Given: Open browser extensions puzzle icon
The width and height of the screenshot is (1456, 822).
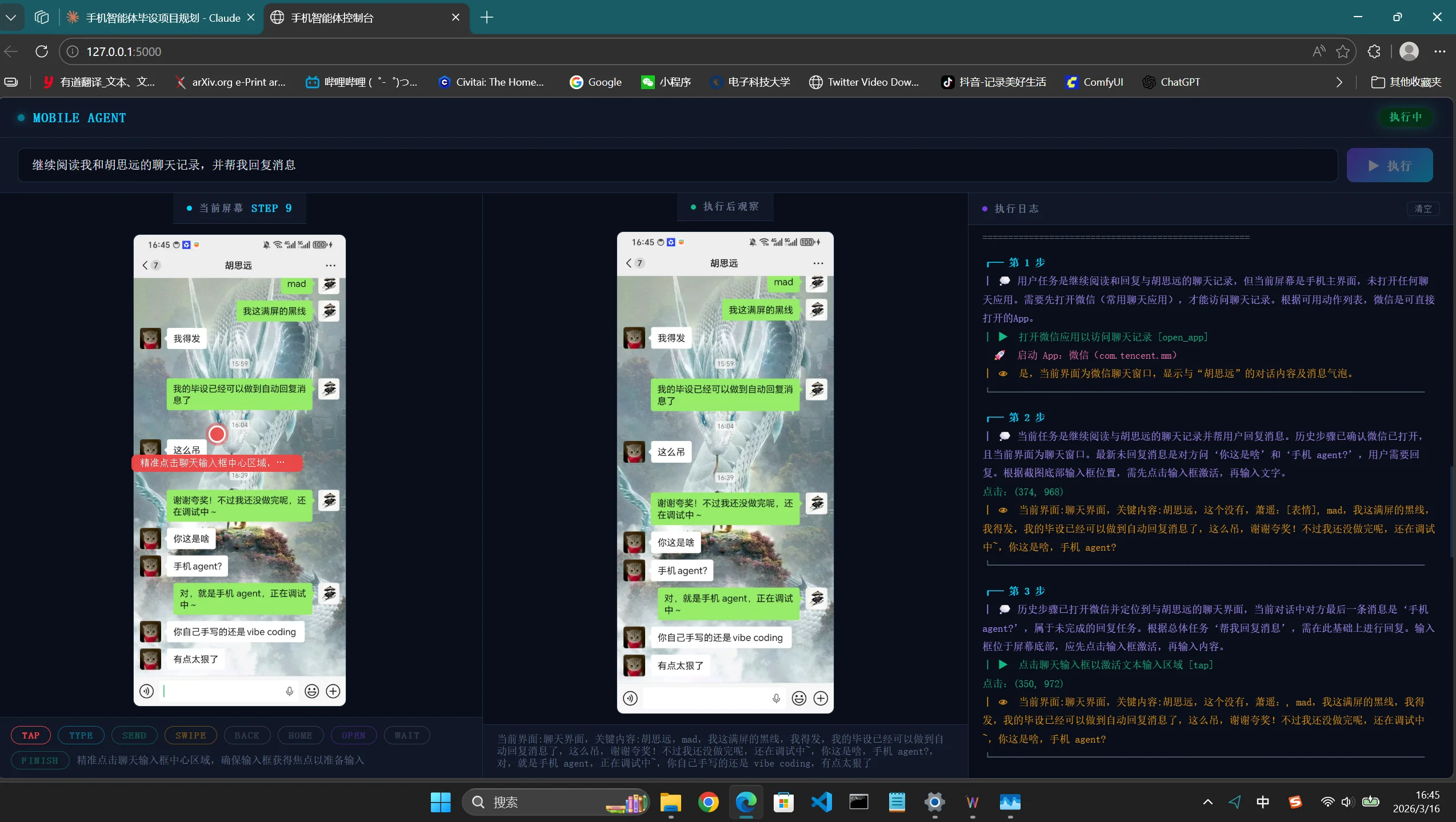Looking at the screenshot, I should pos(1374,51).
